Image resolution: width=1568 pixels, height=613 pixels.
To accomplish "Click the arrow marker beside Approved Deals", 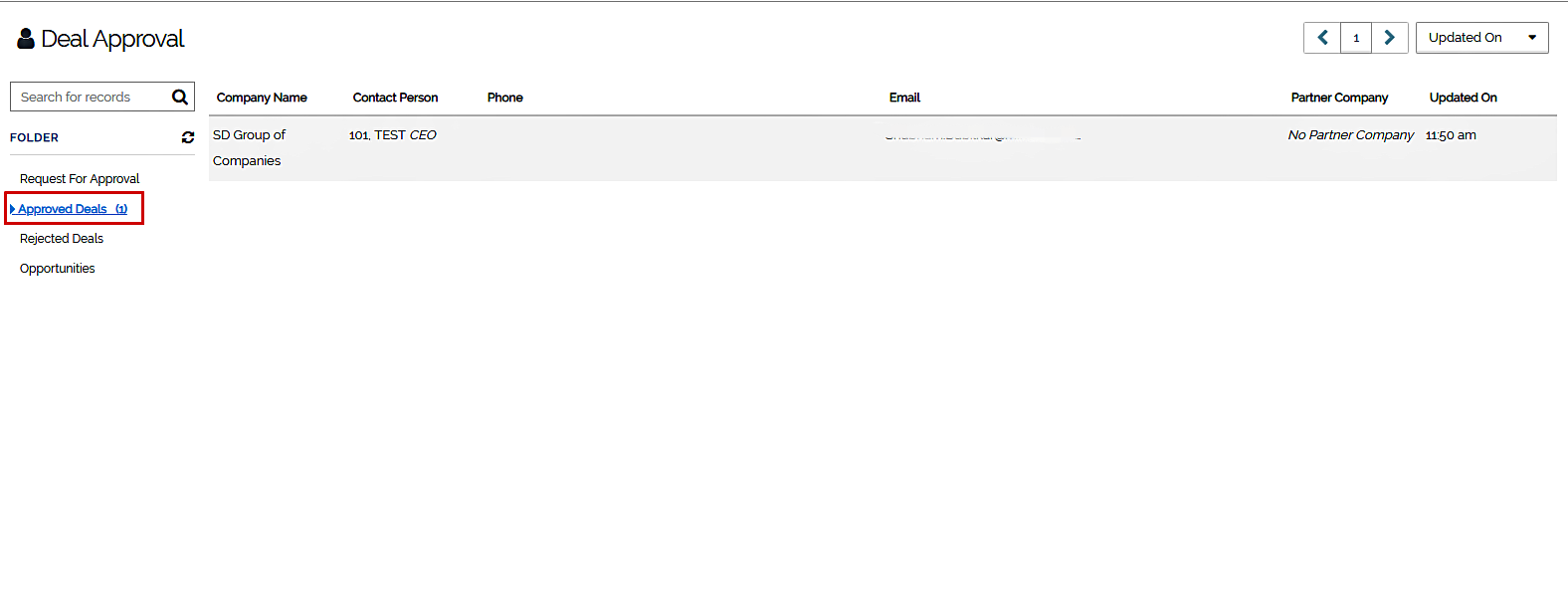I will [12, 209].
